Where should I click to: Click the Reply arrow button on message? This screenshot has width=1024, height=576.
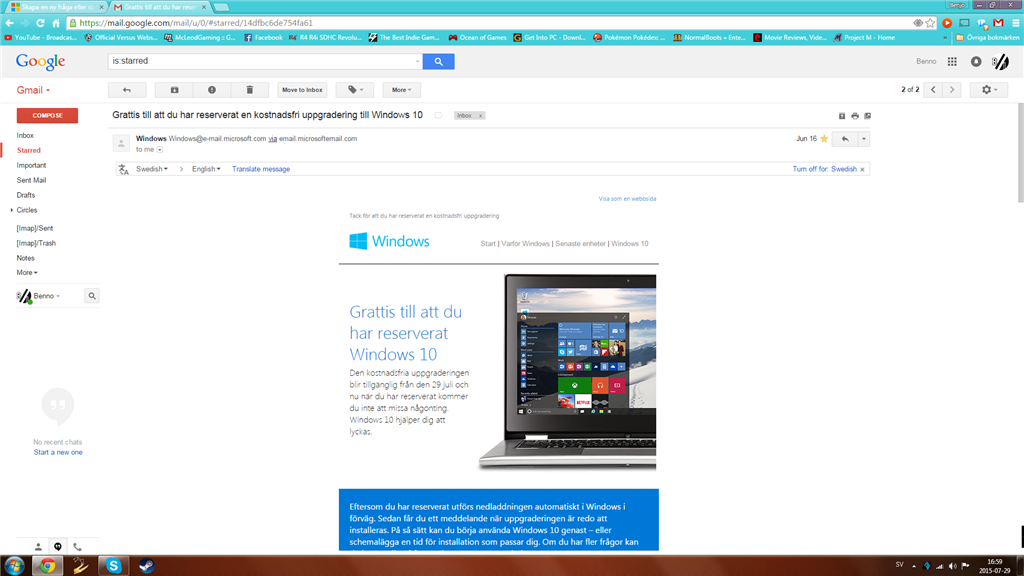[845, 139]
